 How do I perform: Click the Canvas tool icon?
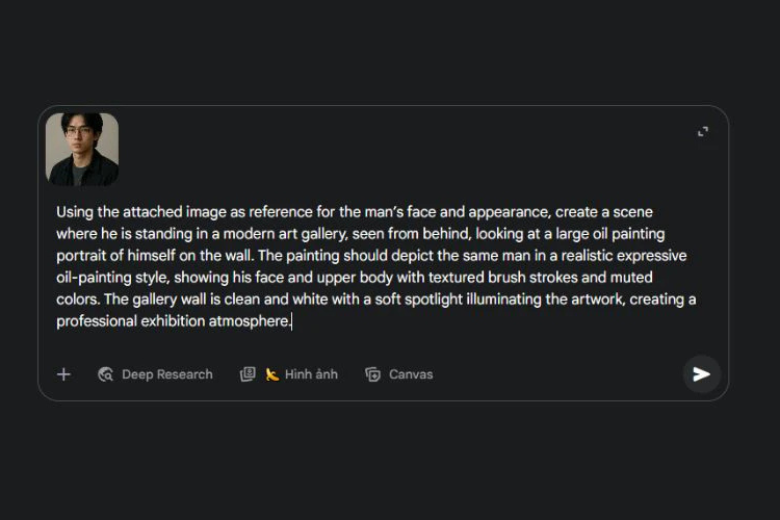click(373, 374)
